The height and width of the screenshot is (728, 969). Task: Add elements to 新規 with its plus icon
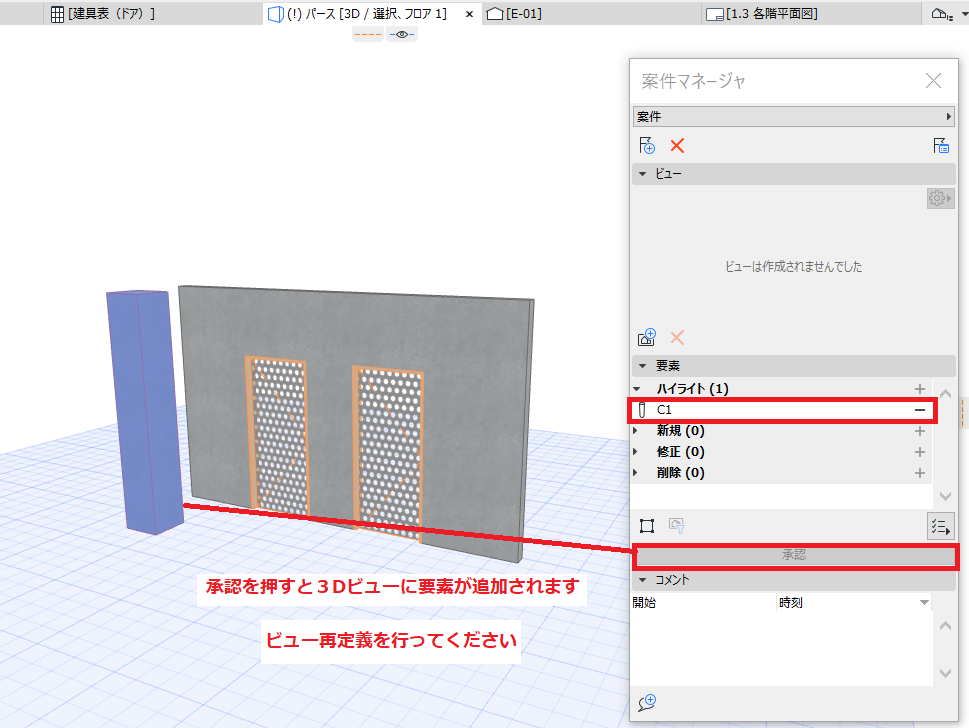pyautogui.click(x=920, y=431)
